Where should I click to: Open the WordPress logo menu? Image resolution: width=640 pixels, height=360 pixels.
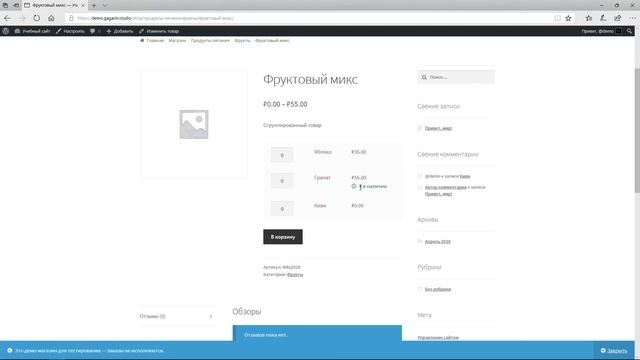(x=6, y=31)
